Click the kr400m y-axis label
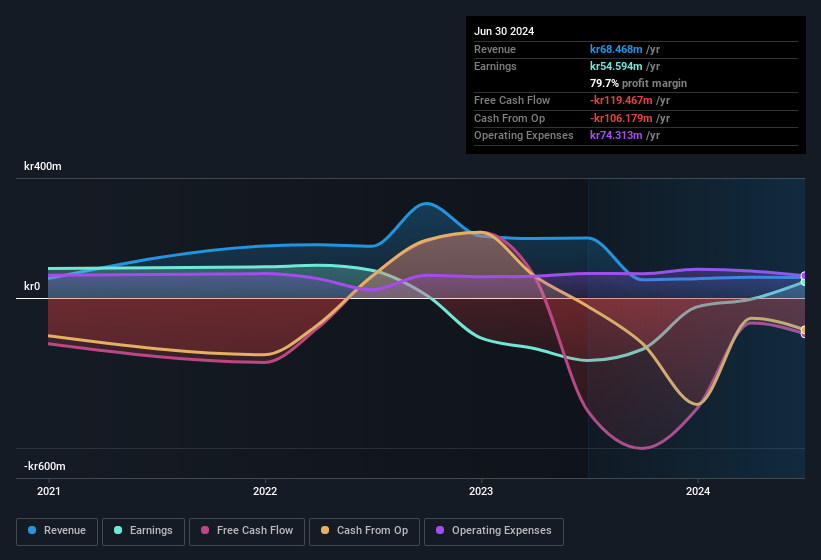Image resolution: width=821 pixels, height=560 pixels. tap(42, 166)
